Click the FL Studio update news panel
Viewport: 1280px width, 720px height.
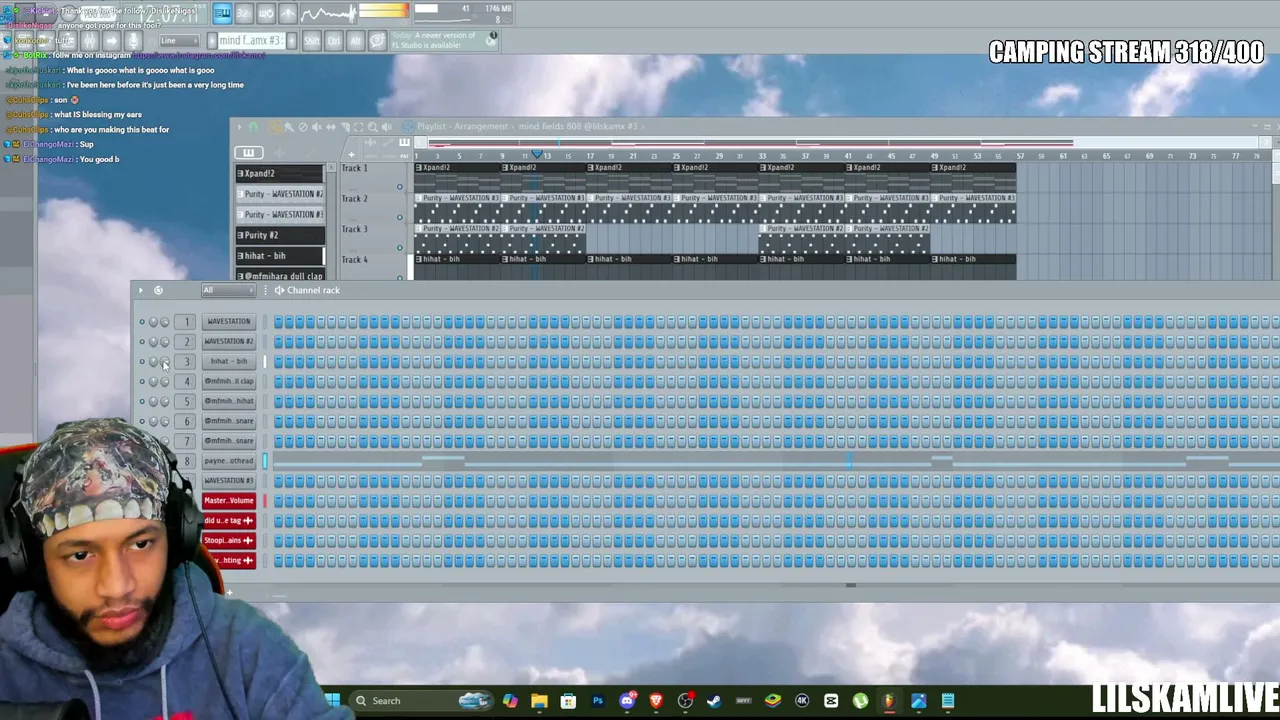tap(444, 41)
